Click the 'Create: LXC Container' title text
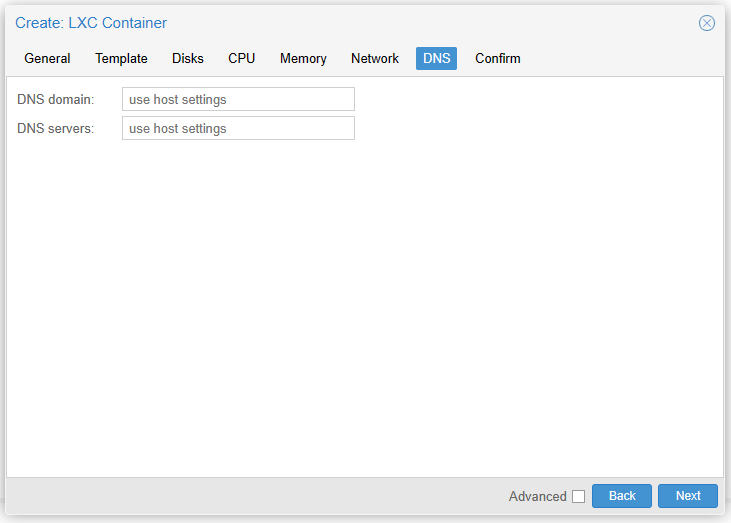The height and width of the screenshot is (523, 731). point(91,23)
